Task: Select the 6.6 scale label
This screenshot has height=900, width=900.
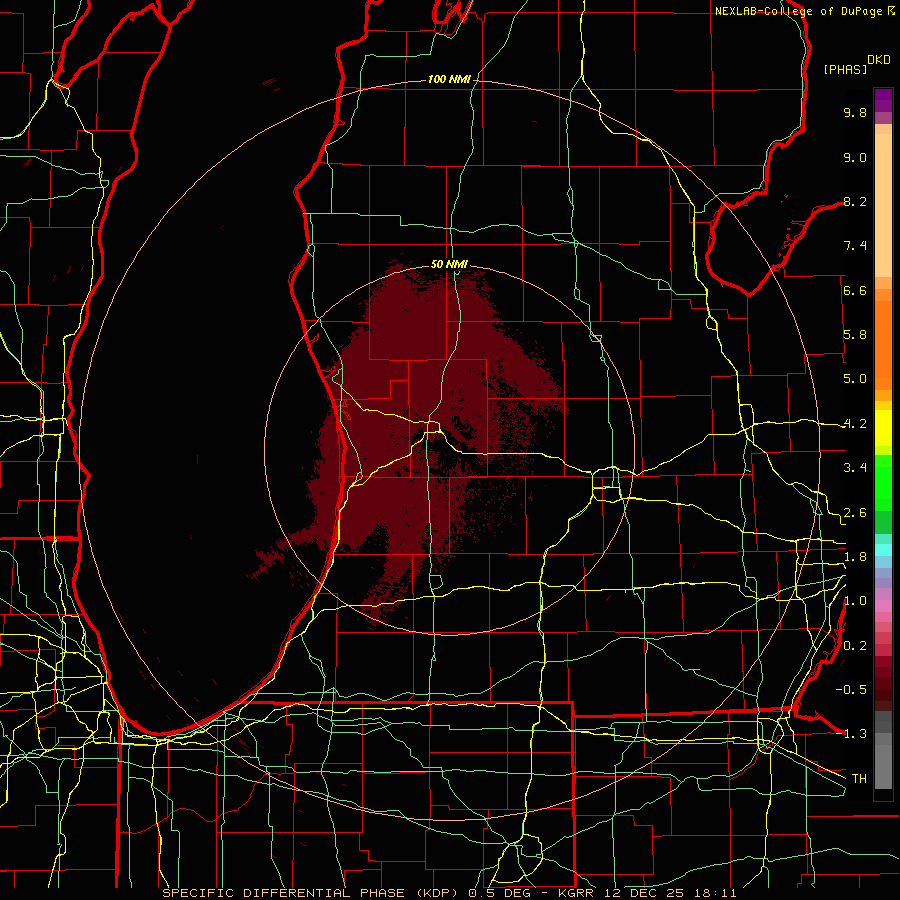Action: 855,290
